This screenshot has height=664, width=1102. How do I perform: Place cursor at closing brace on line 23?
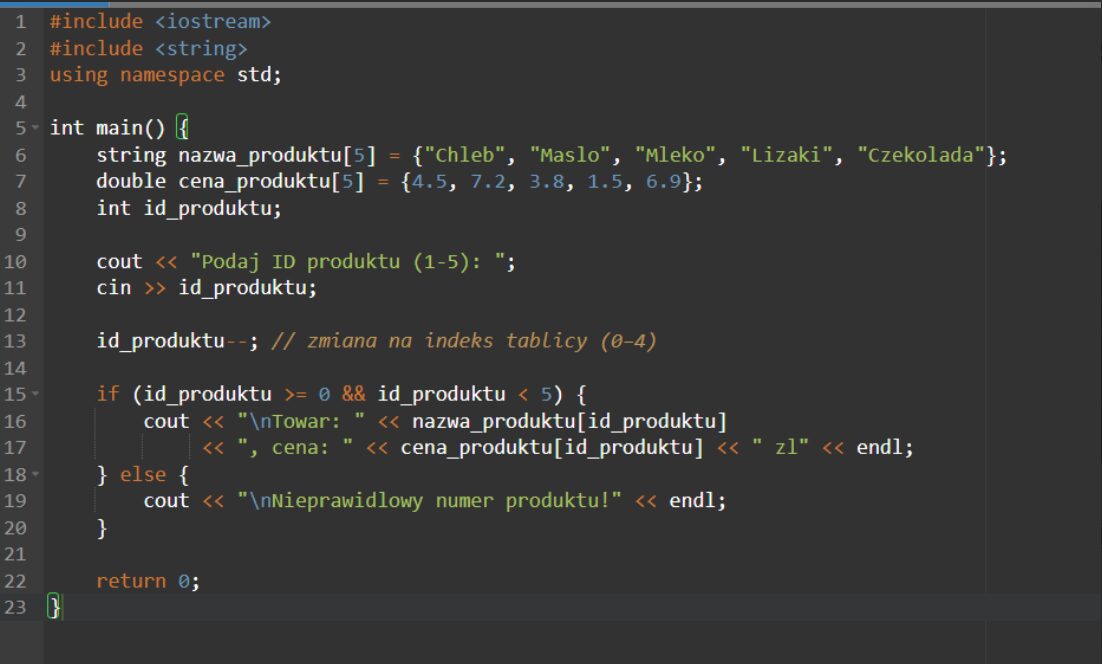coord(55,607)
